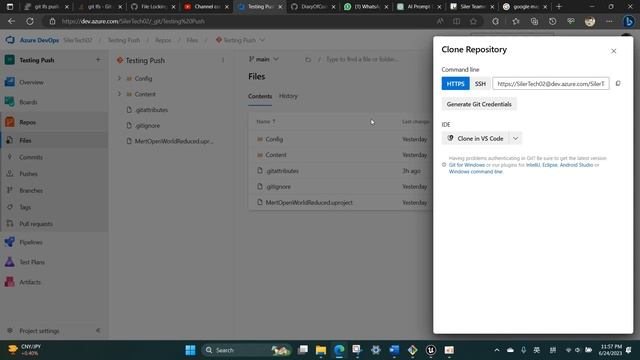Open the Content folder in file list
This screenshot has width=640, height=360.
click(x=276, y=155)
